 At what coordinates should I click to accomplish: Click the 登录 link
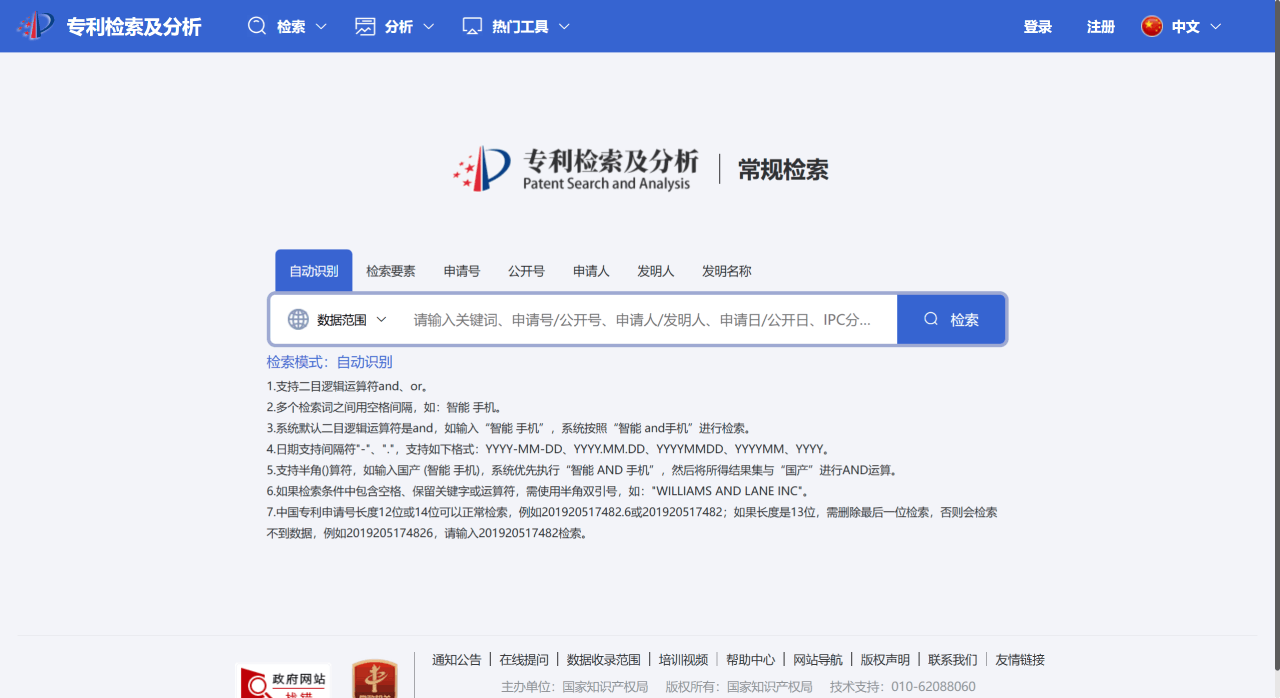tap(1037, 27)
